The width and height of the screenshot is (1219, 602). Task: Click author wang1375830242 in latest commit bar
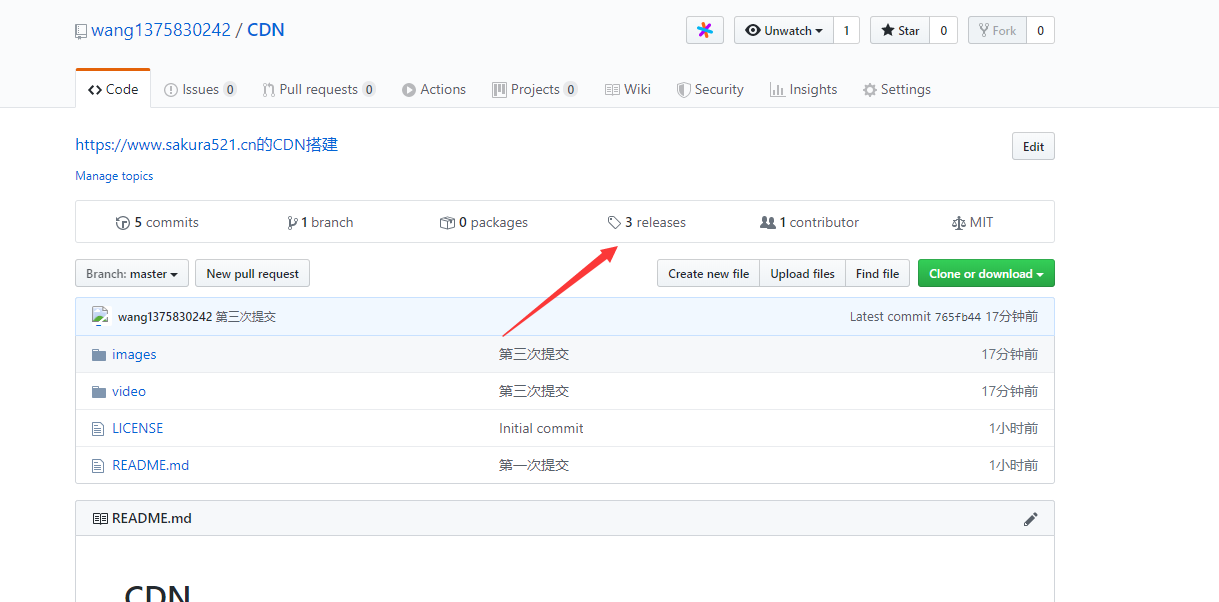click(x=165, y=317)
